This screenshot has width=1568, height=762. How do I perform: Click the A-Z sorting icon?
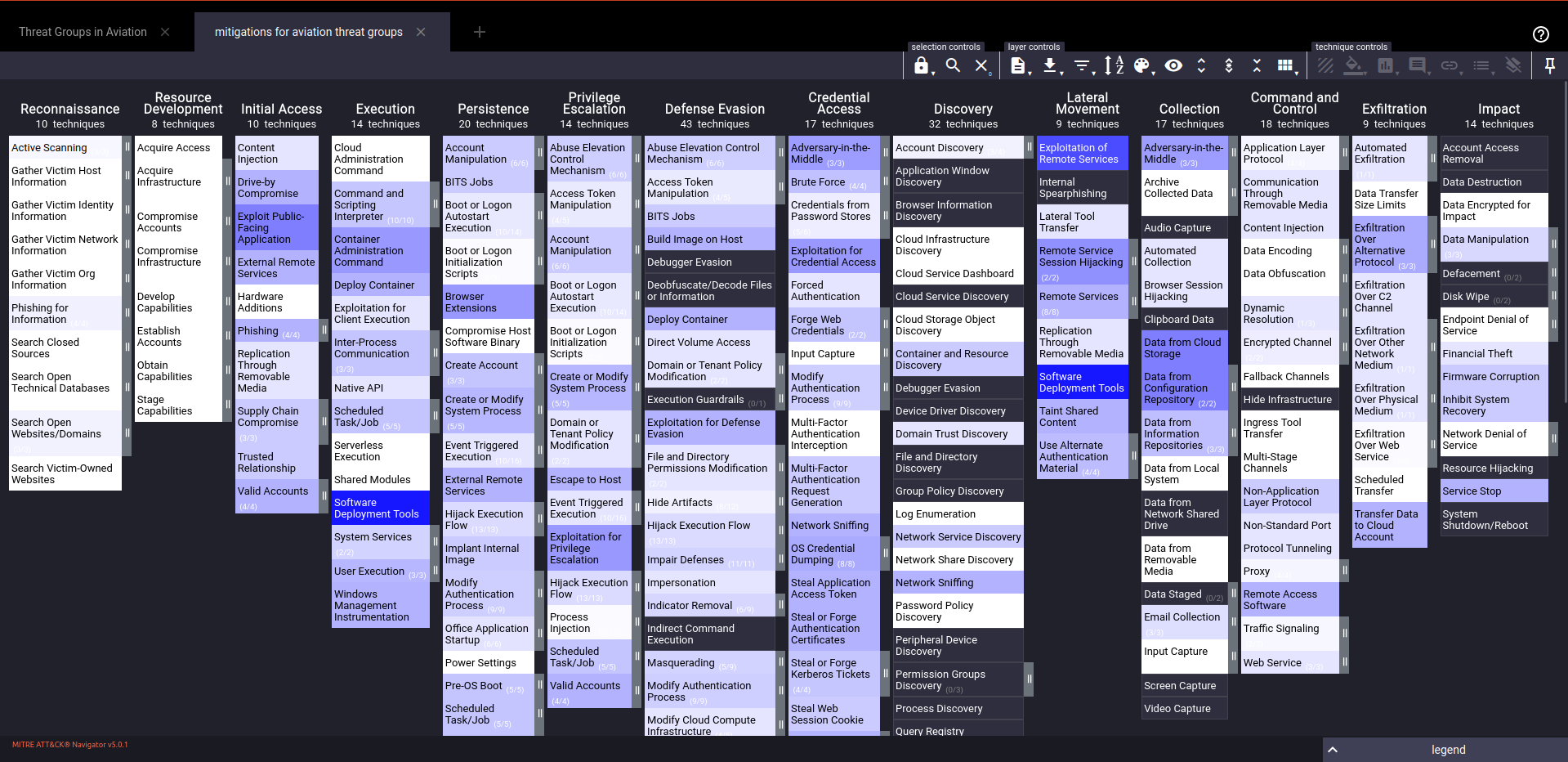[x=1114, y=65]
